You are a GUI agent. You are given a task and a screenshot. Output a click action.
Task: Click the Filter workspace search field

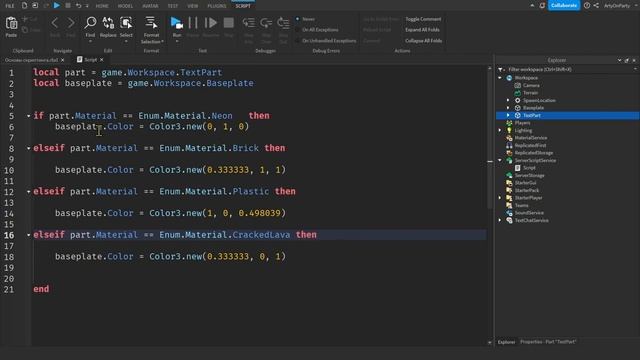(x=569, y=69)
